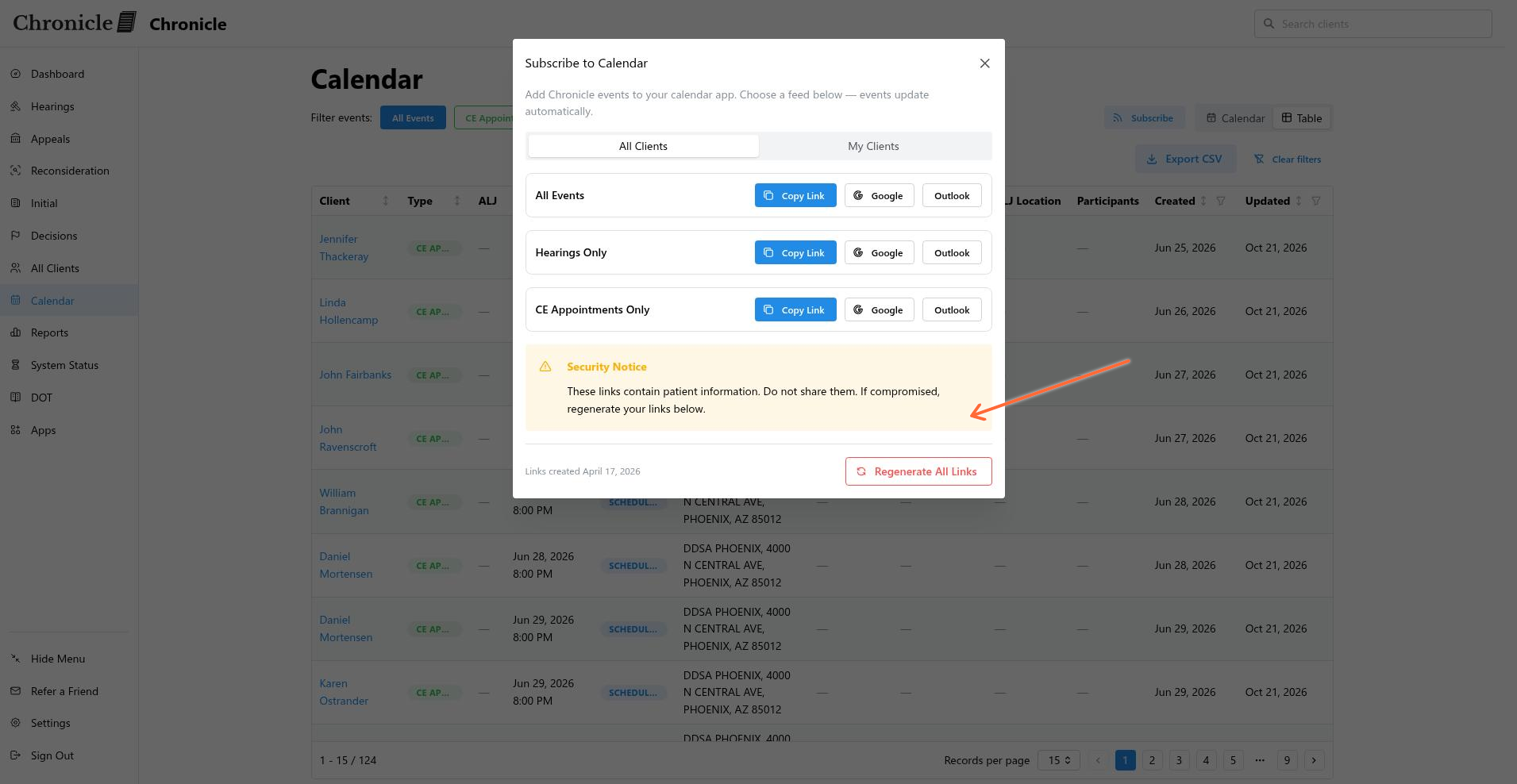Switch to Table view toggle
The image size is (1517, 784).
tap(1302, 118)
